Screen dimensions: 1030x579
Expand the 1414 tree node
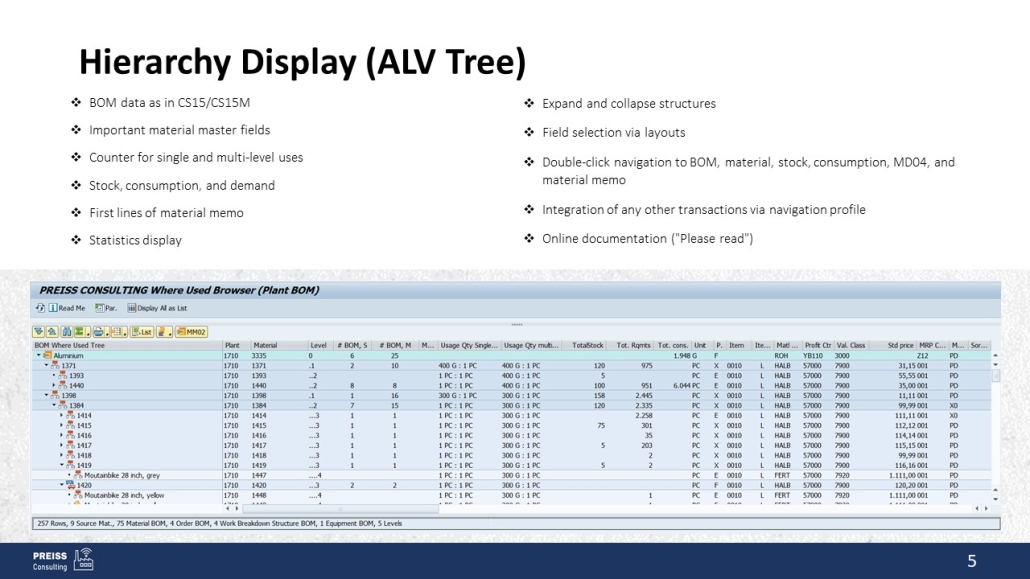pos(62,415)
